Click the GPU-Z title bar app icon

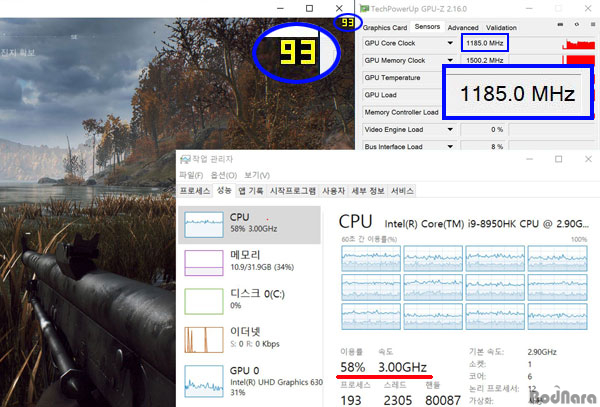pyautogui.click(x=364, y=8)
